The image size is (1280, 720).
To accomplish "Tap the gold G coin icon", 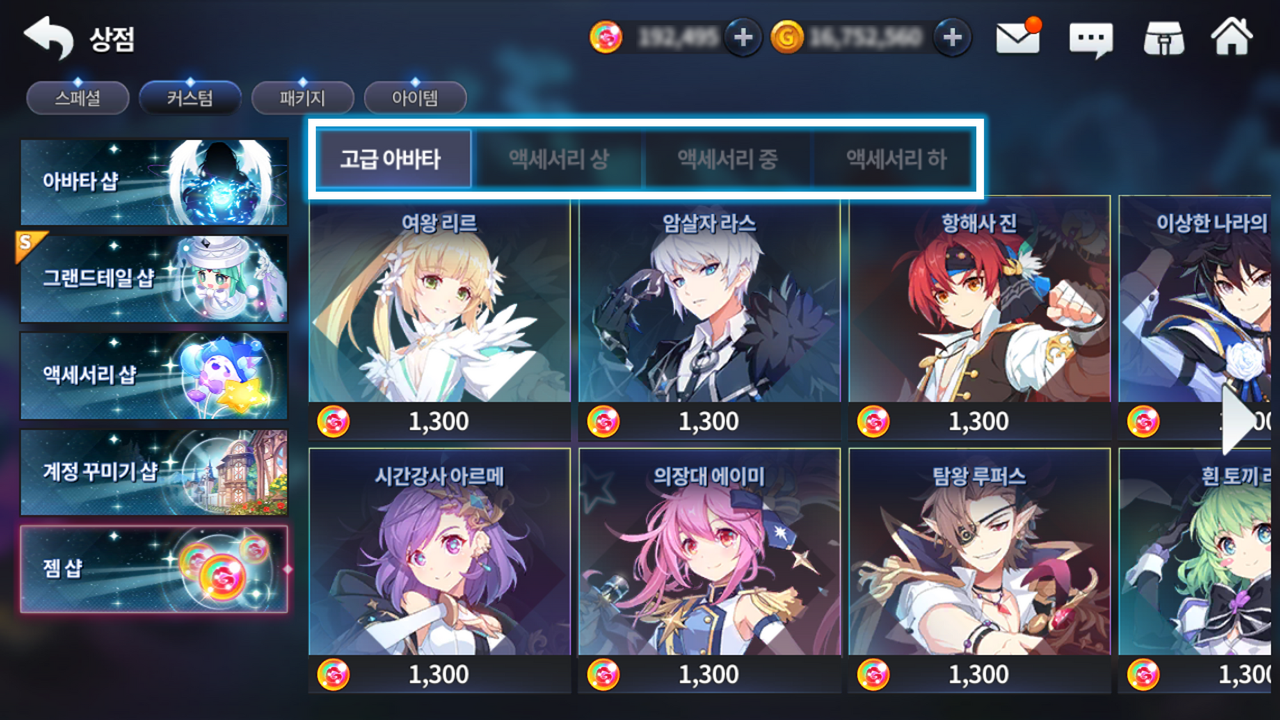I will pyautogui.click(x=788, y=38).
